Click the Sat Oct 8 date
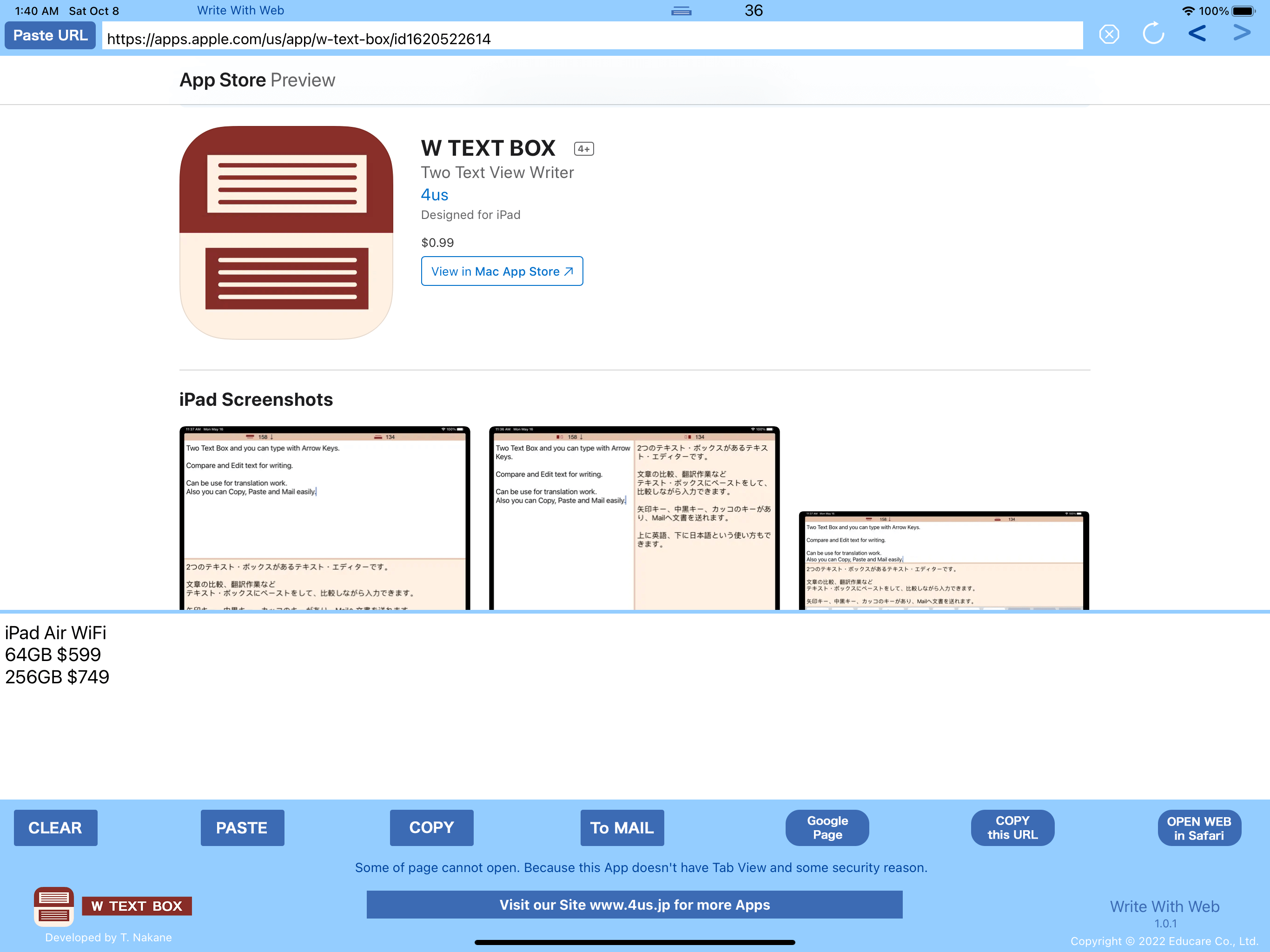The image size is (1270, 952). tap(94, 11)
